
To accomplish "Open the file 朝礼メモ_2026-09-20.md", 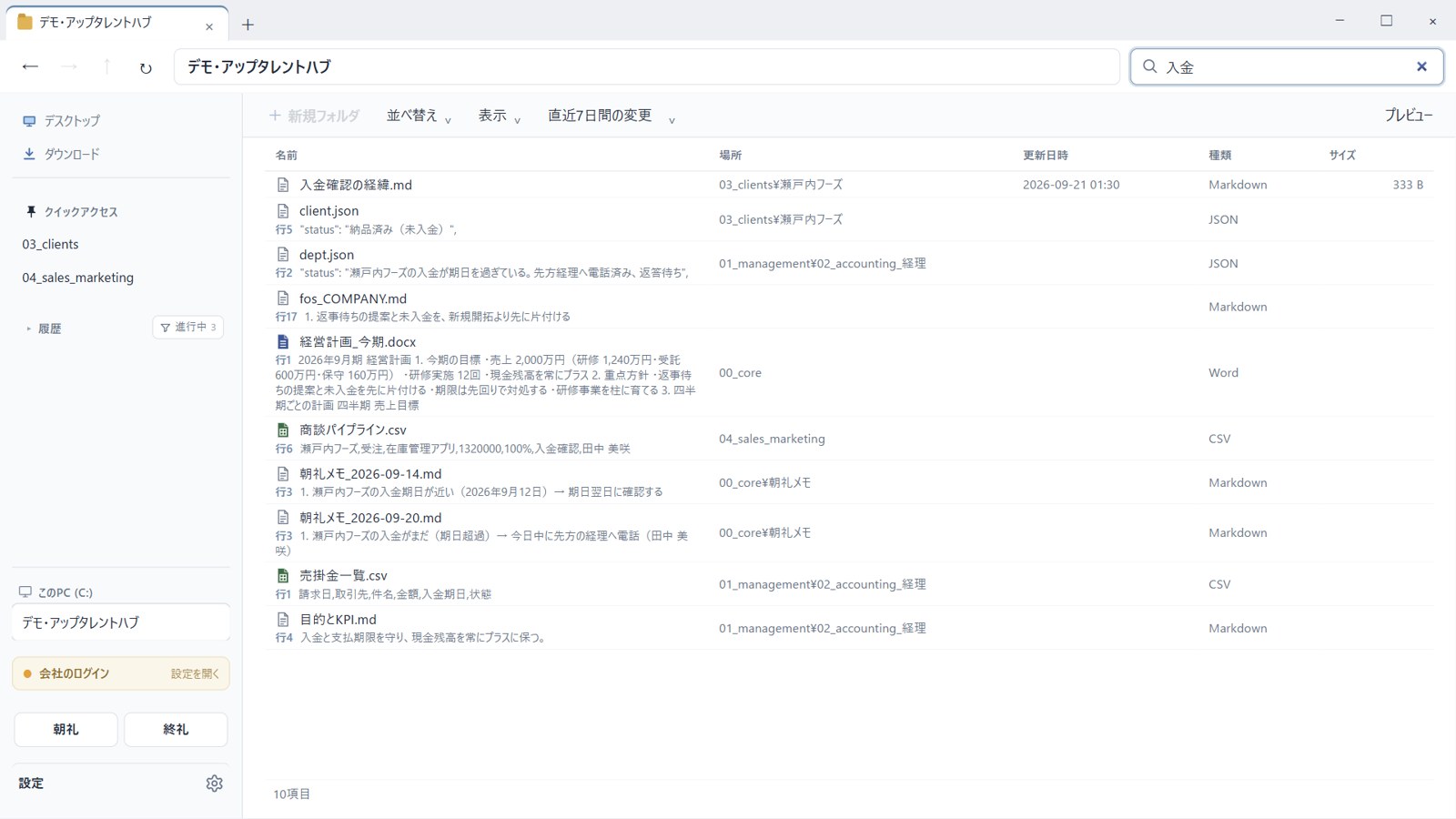I will point(370,518).
